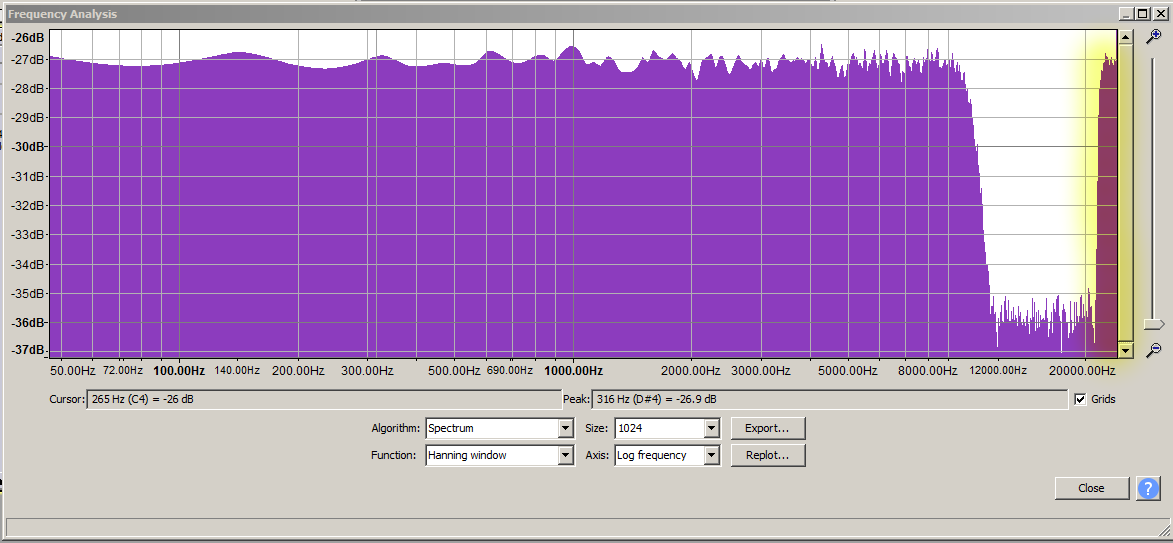Click the 1000.00Hz frequency axis label

(x=574, y=370)
